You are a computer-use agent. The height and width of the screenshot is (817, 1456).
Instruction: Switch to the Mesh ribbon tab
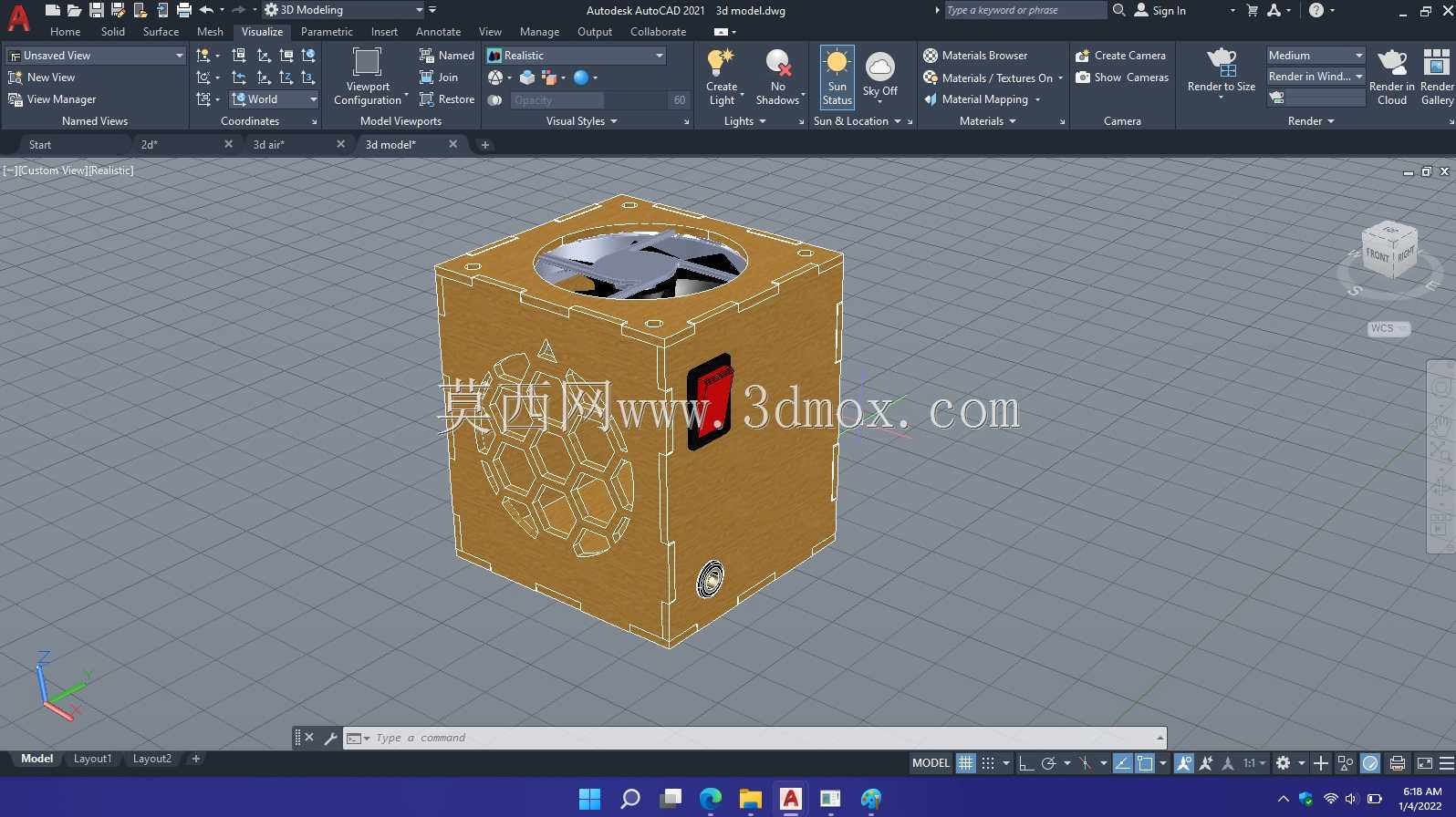pos(210,32)
